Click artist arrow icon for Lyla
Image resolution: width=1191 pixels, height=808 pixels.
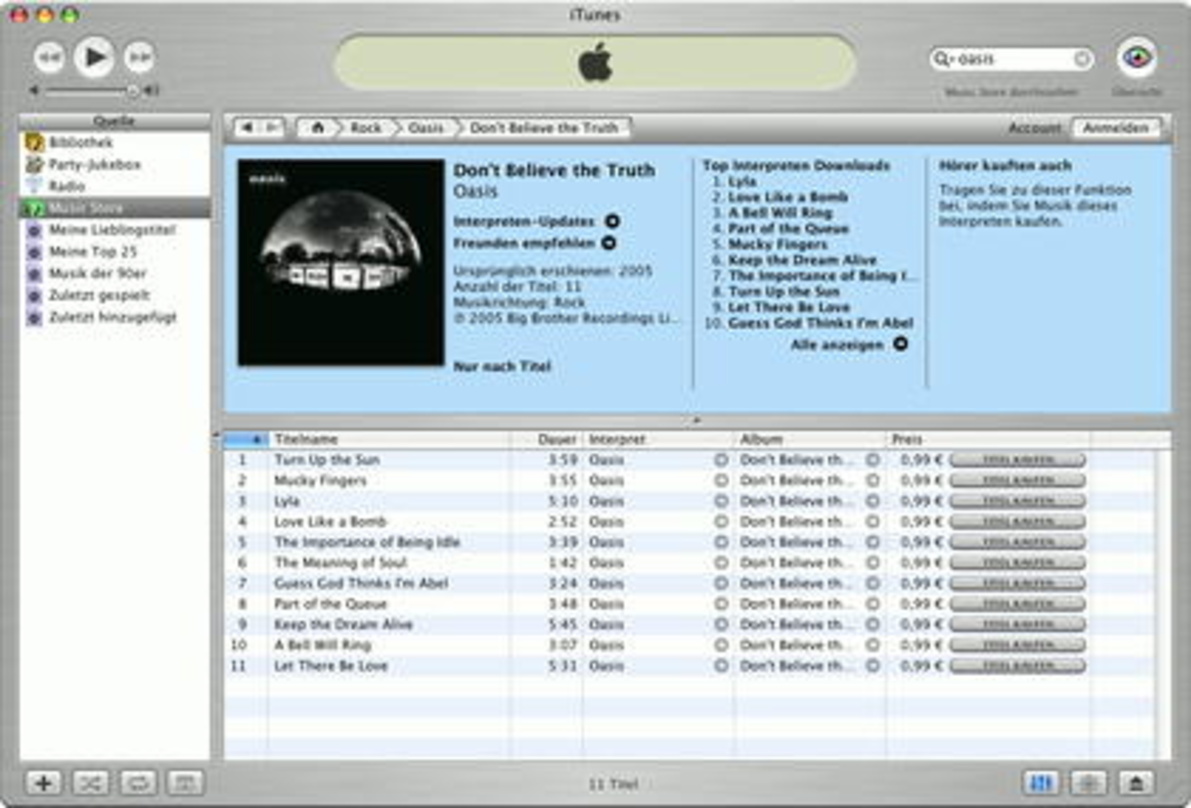pyautogui.click(x=721, y=501)
